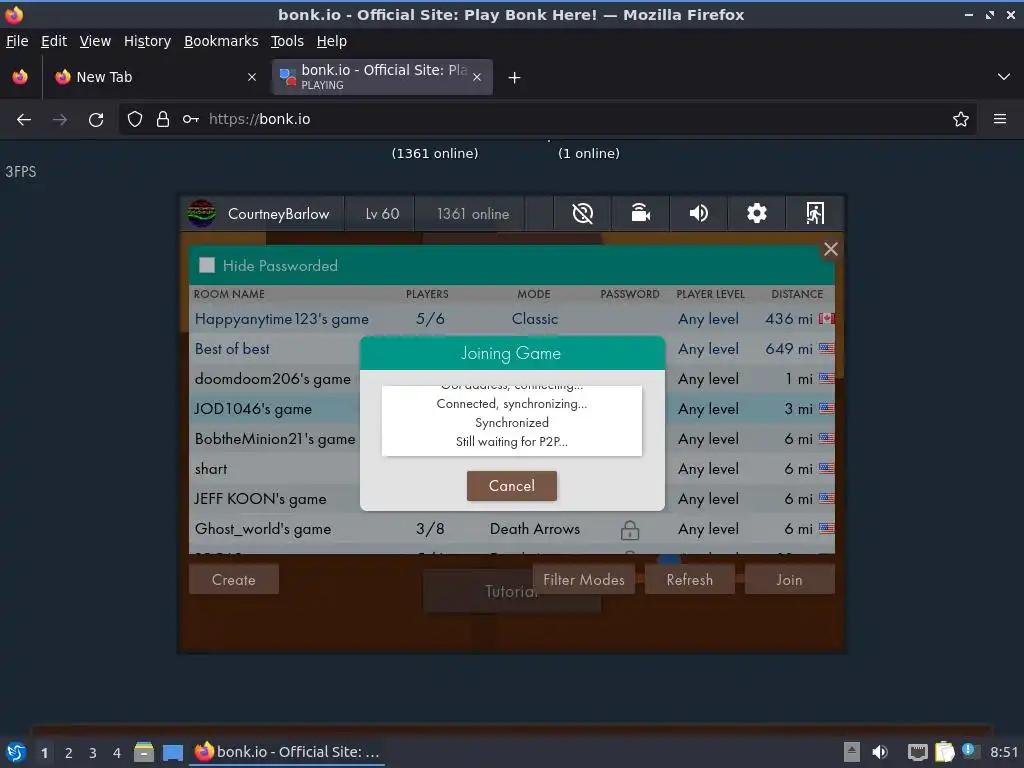
Task: Open the View menu
Action: (95, 41)
